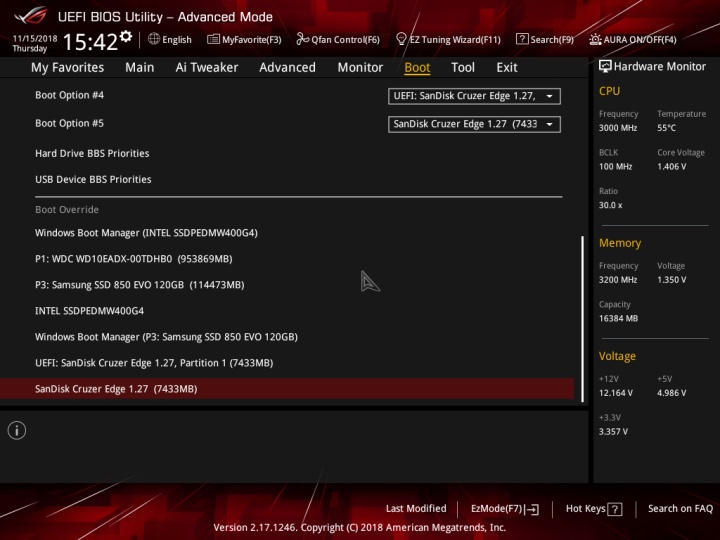
Task: Start EZ Tuning Wizard(F11)
Action: [455, 39]
